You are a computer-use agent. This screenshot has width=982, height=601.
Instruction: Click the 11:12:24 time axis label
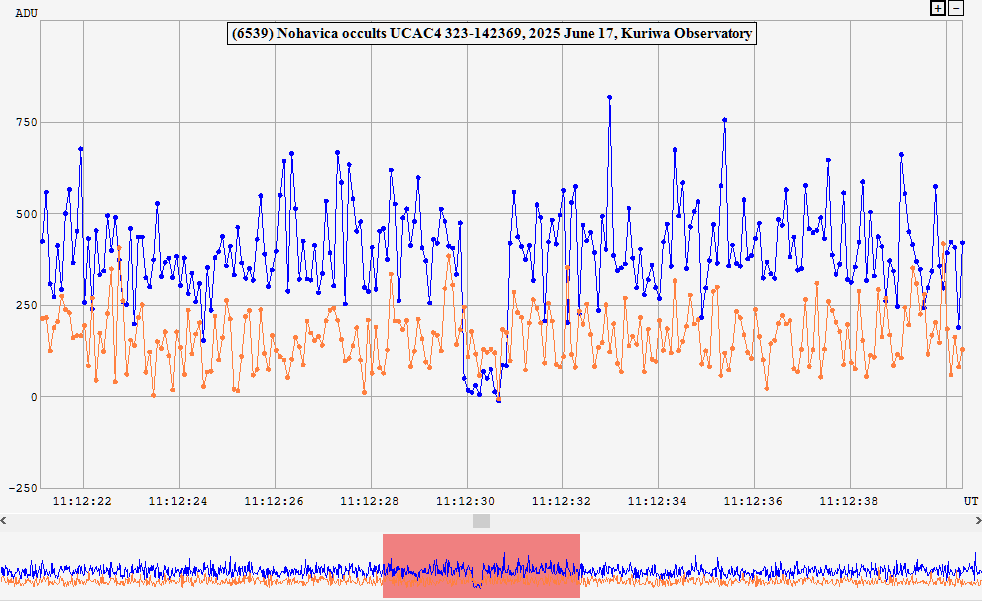178,500
